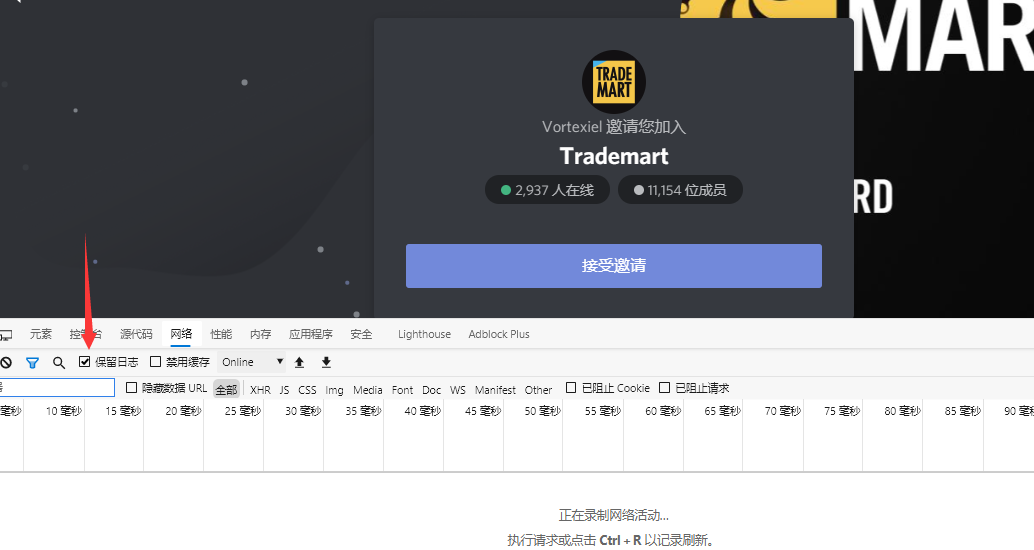Image resolution: width=1034 pixels, height=550 pixels.
Task: Filter requests by CSS
Action: point(307,390)
